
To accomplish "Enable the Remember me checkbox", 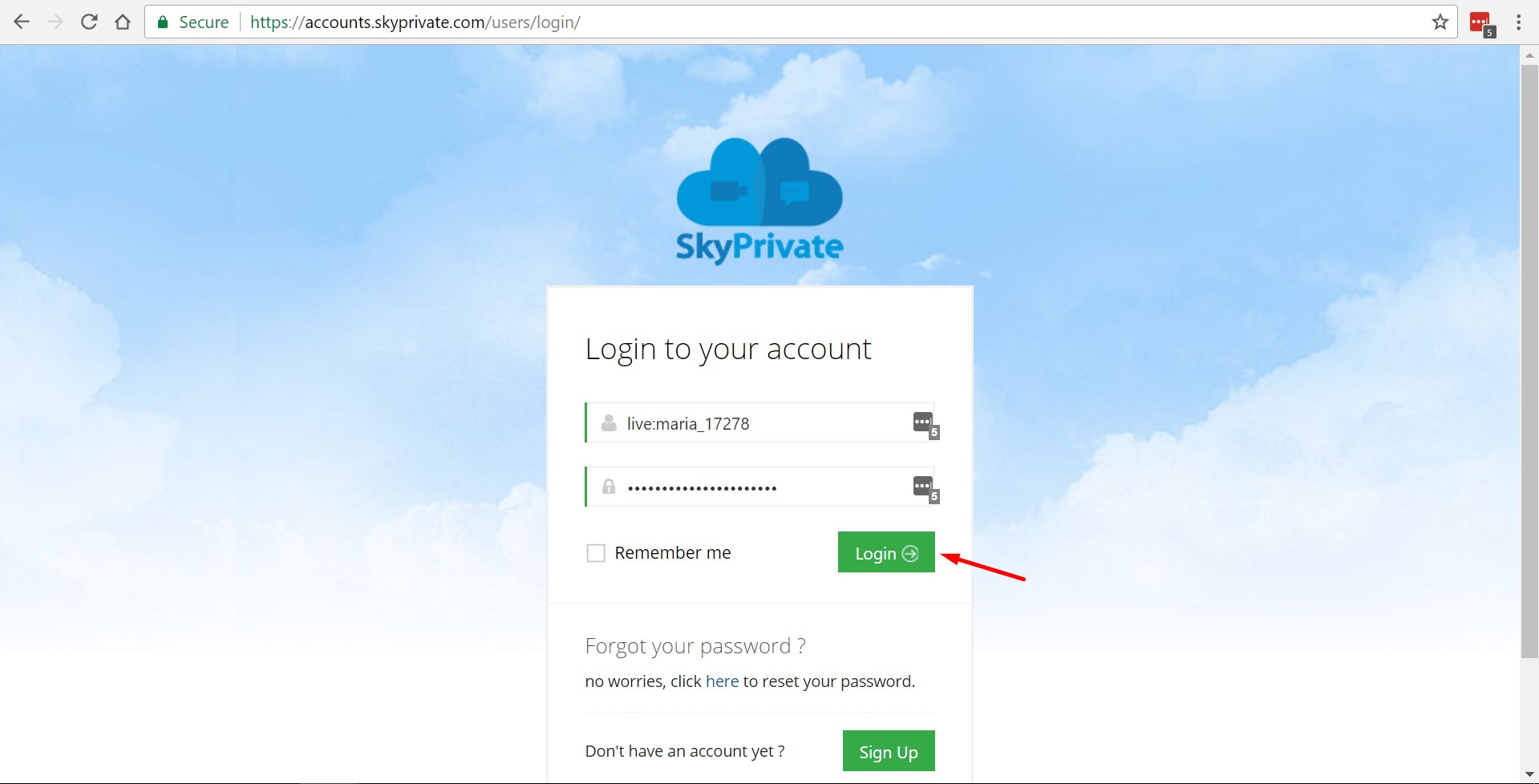I will point(595,552).
